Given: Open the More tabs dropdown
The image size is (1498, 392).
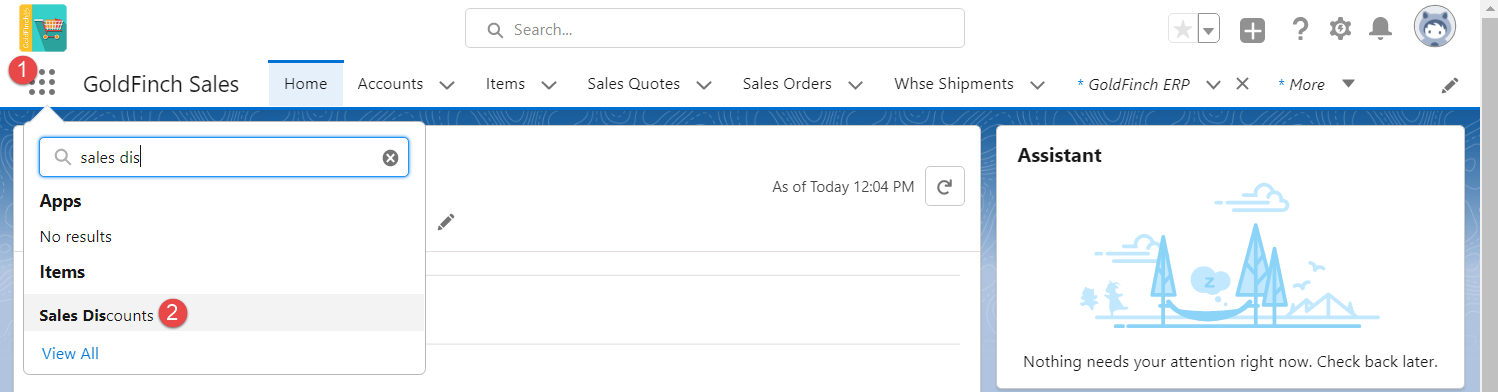Looking at the screenshot, I should point(1317,84).
